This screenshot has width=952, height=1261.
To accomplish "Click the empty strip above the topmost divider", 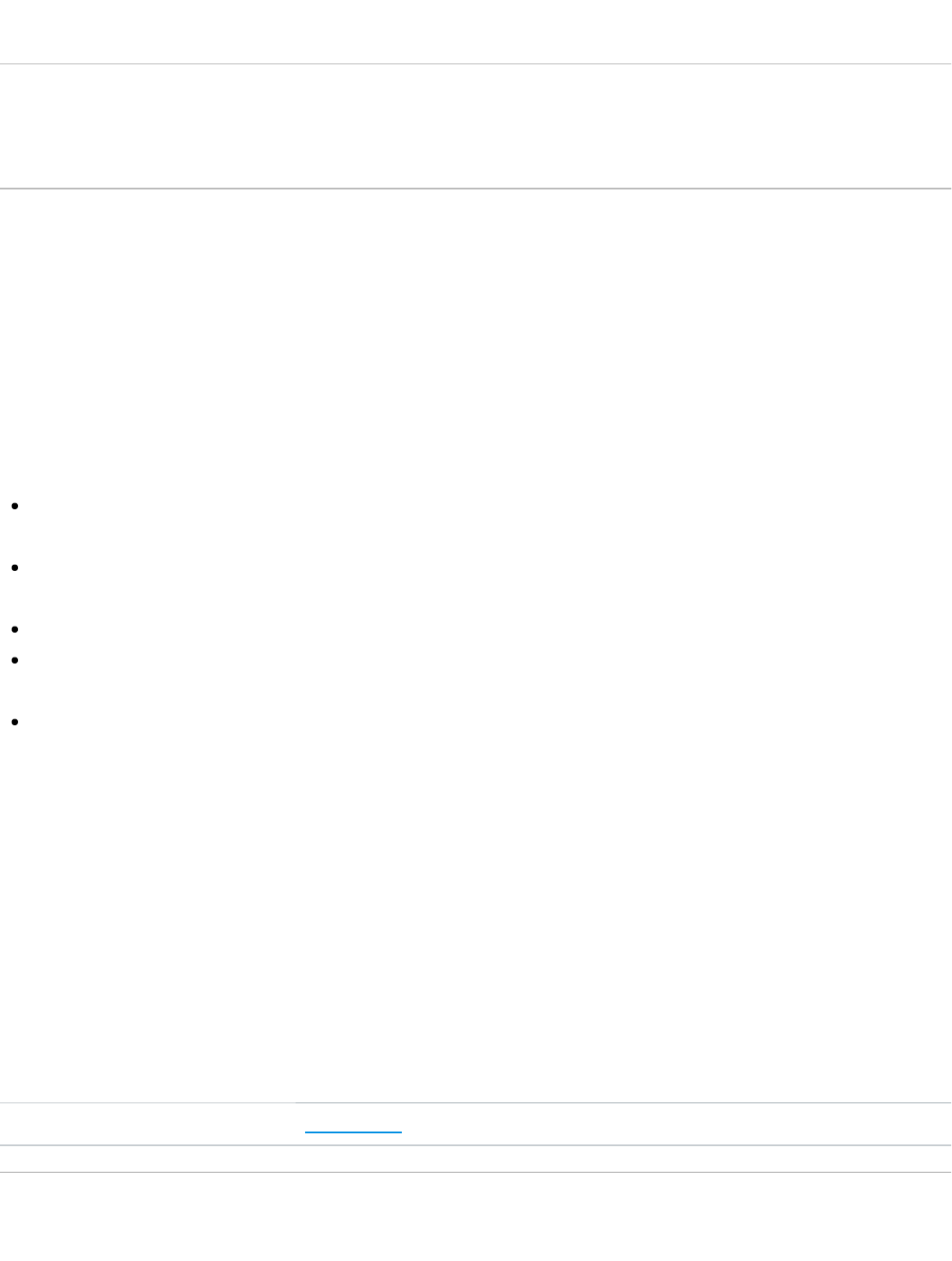I will click(476, 31).
